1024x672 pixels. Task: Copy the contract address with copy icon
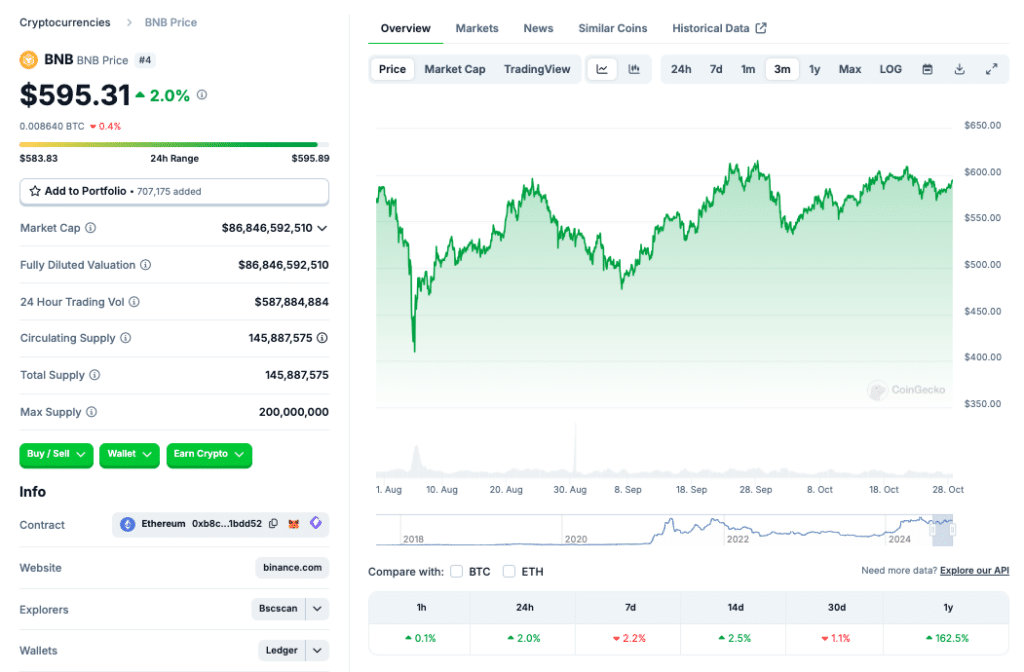274,524
